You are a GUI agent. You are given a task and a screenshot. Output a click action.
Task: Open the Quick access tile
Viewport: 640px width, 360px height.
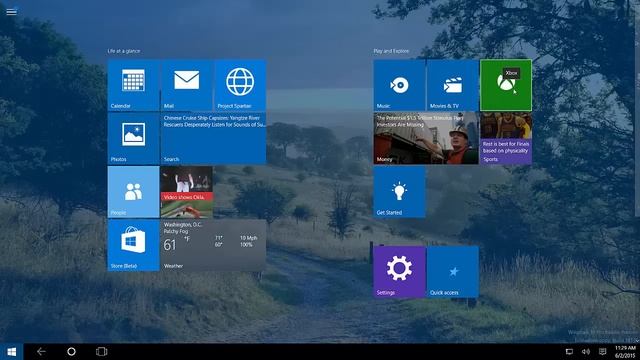[453, 272]
